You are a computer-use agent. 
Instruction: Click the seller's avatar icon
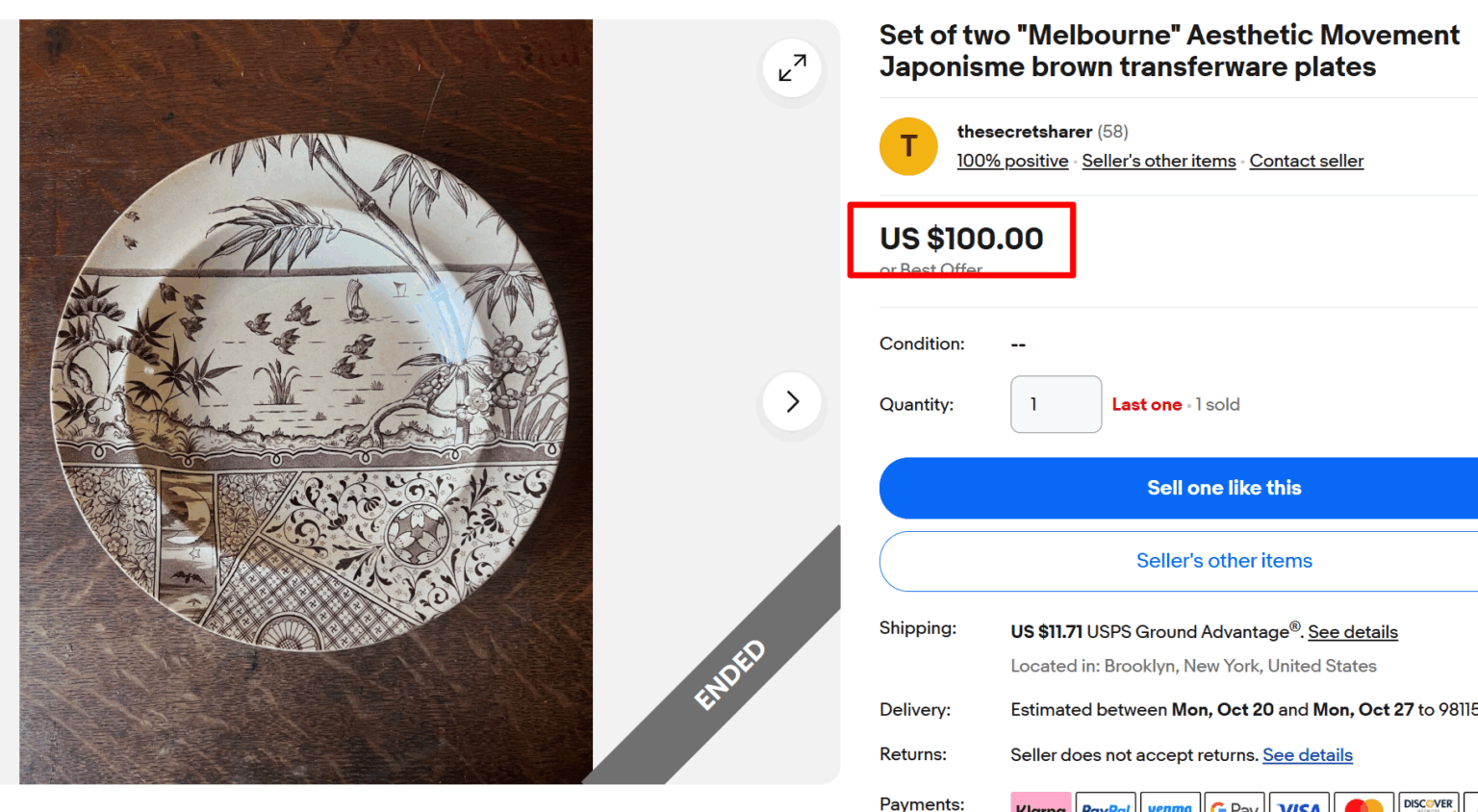point(907,146)
